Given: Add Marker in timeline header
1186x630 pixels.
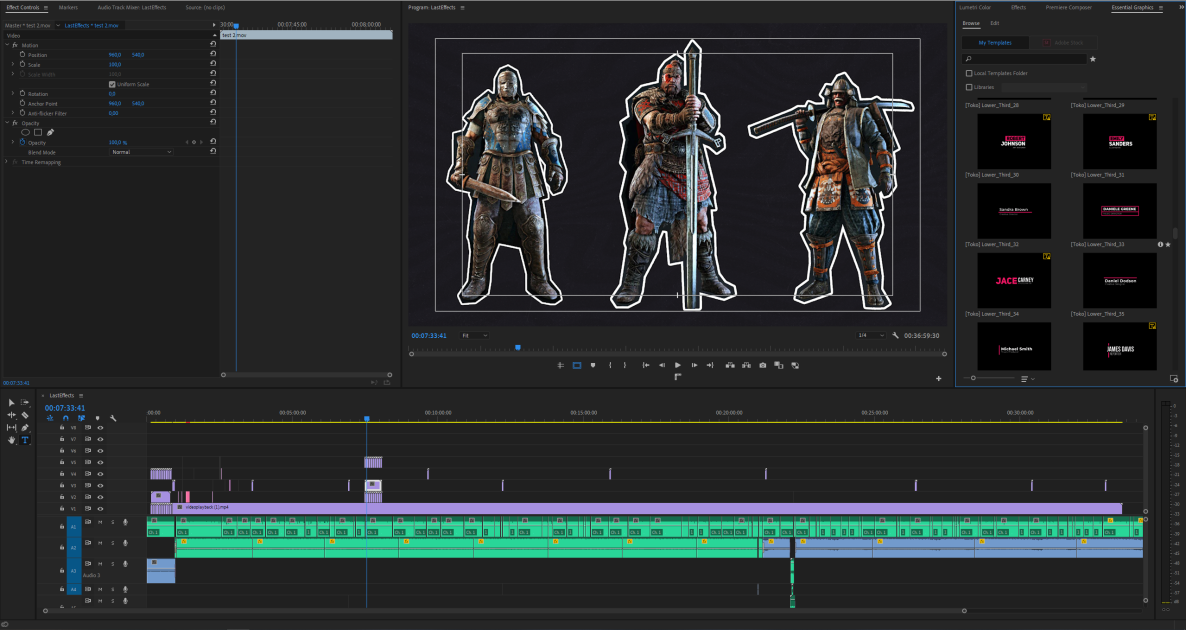Looking at the screenshot, I should pos(97,417).
